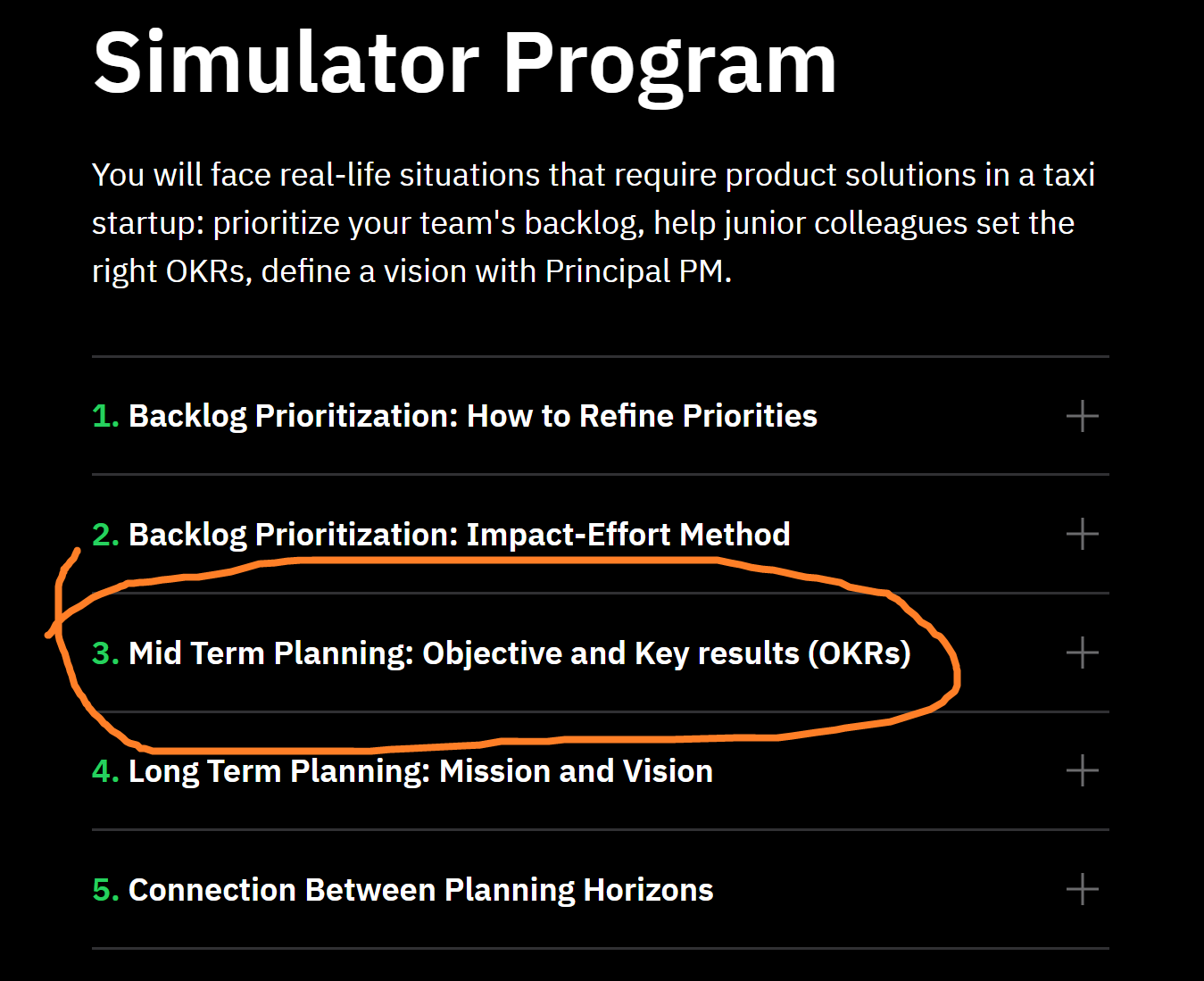Click the plus icon for Long Term Planning
This screenshot has height=981, width=1204.
(x=1082, y=770)
